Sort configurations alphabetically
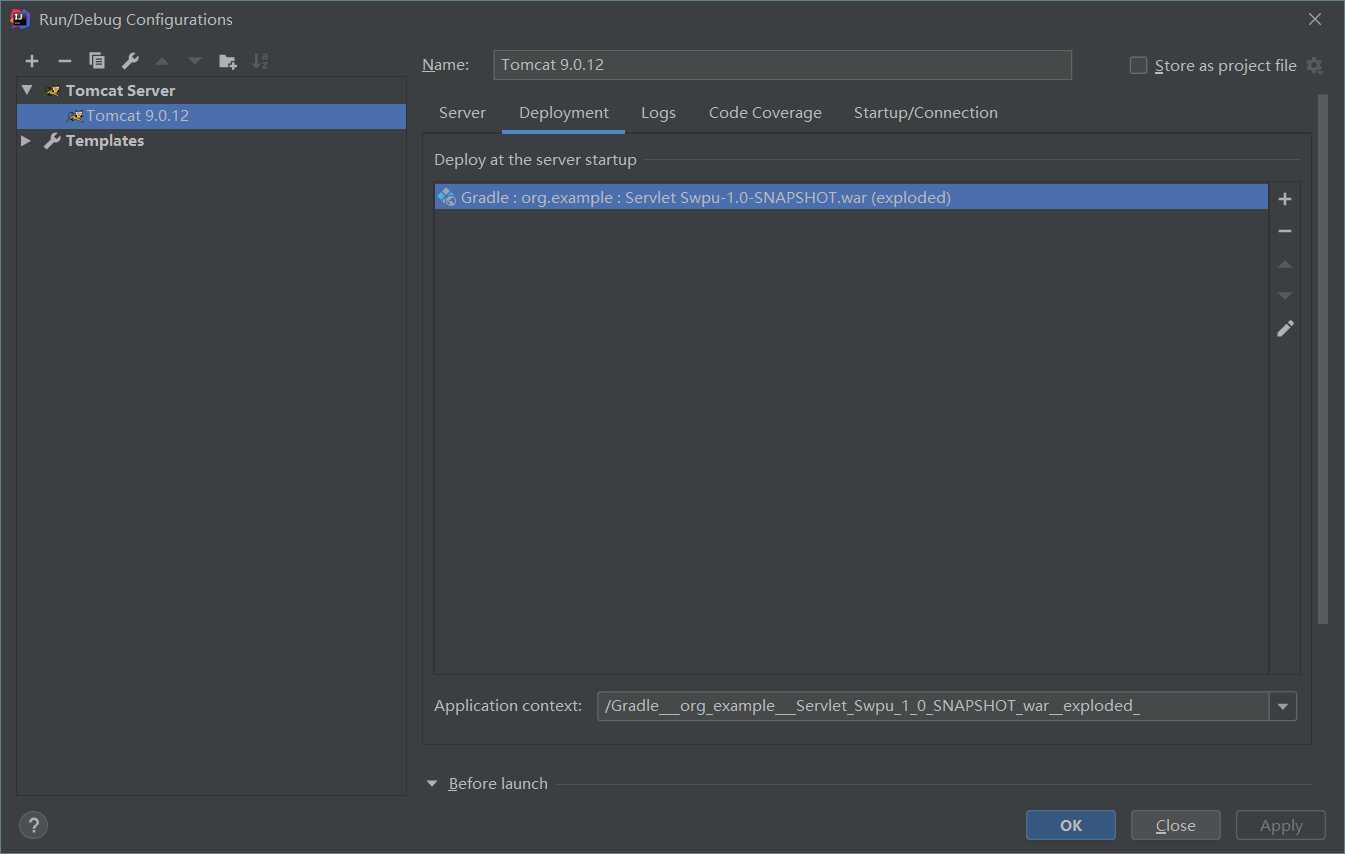Screen dimensions: 1345x854 260,61
